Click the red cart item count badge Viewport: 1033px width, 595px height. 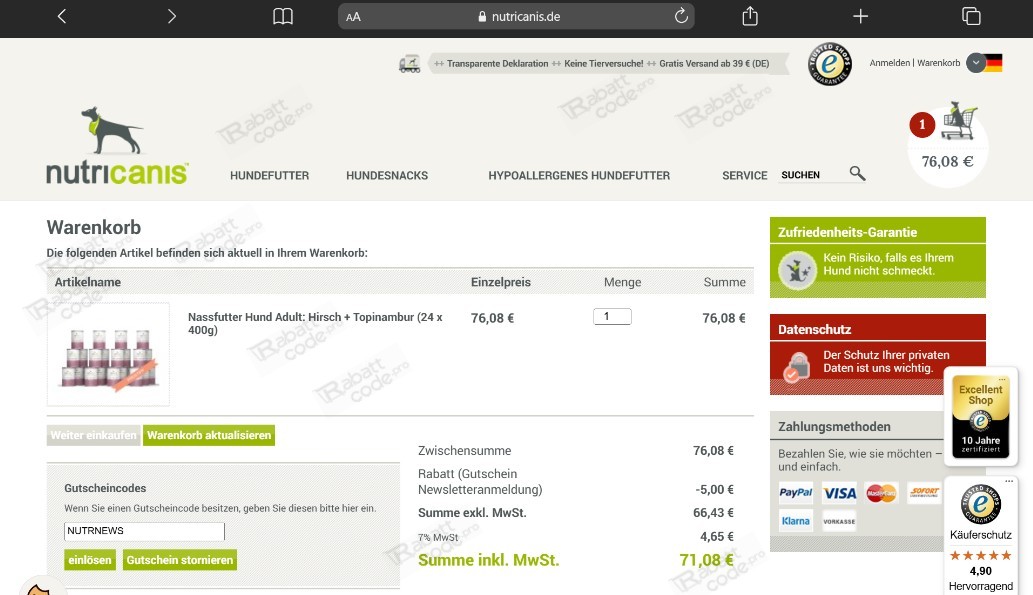coord(922,125)
